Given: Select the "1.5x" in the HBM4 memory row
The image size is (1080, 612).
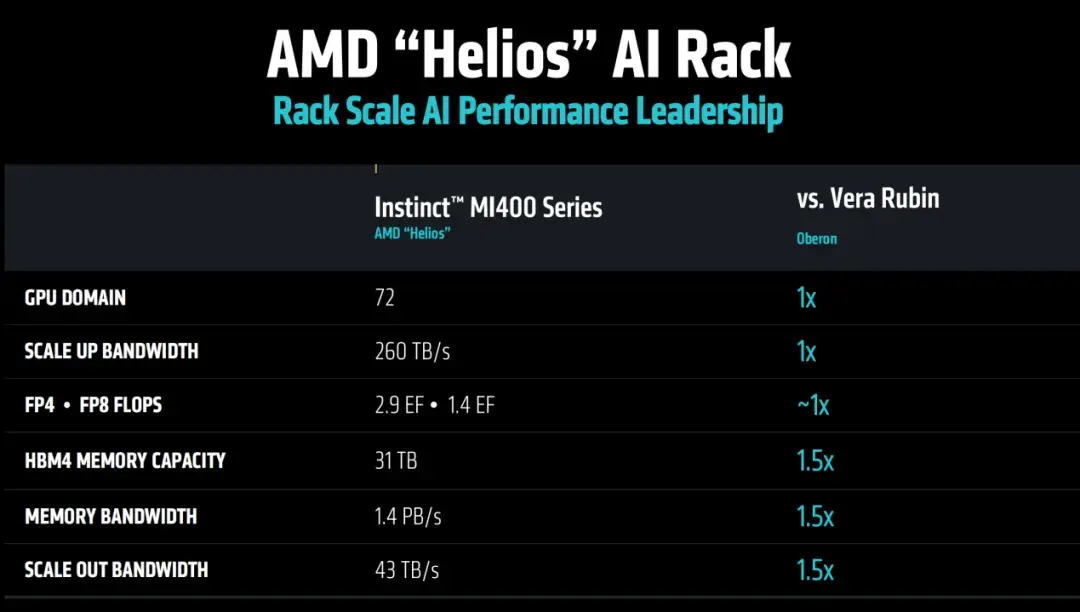Looking at the screenshot, I should [815, 460].
